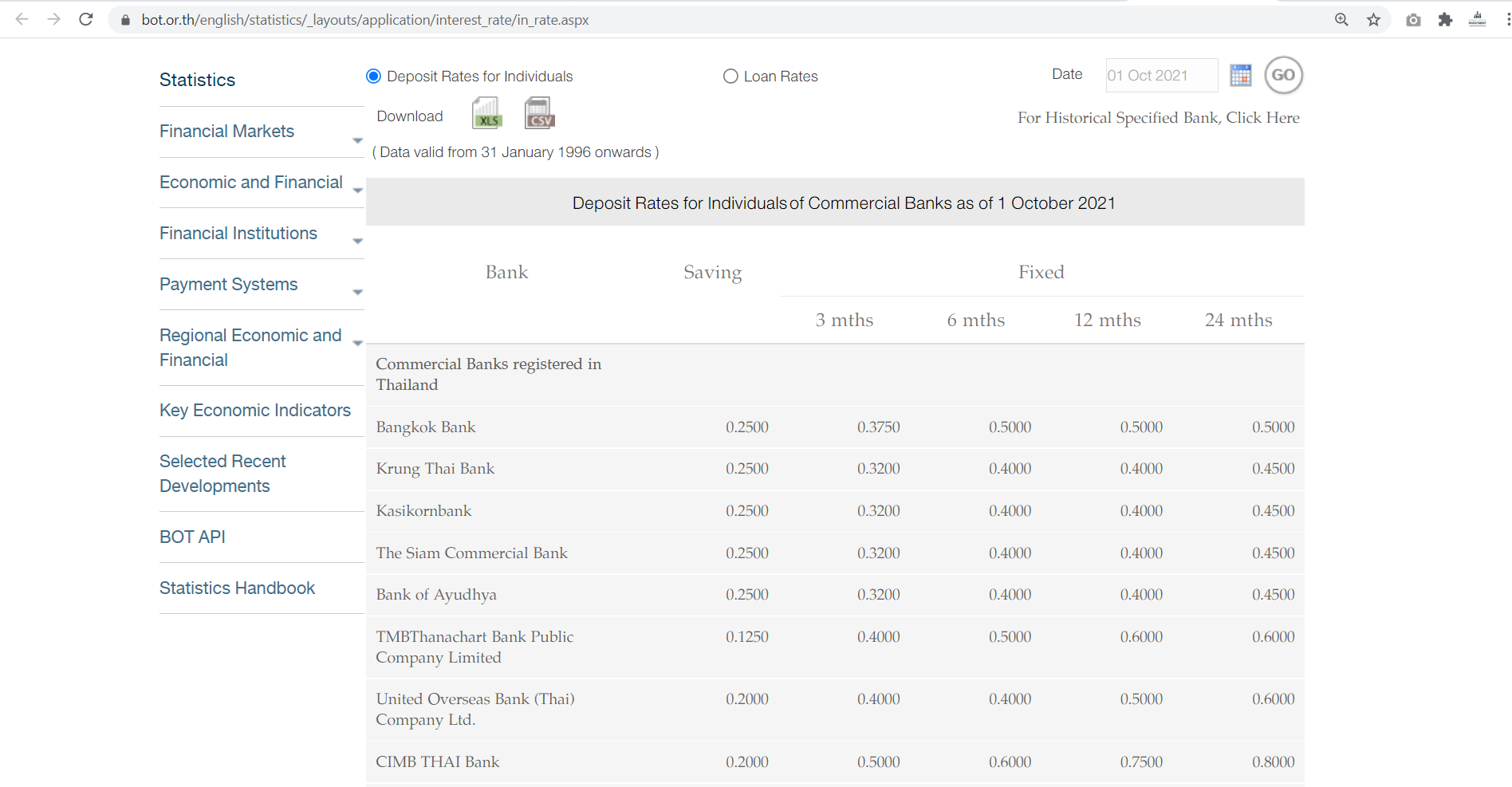Bookmark this page with star icon
1512x787 pixels.
tap(1373, 20)
